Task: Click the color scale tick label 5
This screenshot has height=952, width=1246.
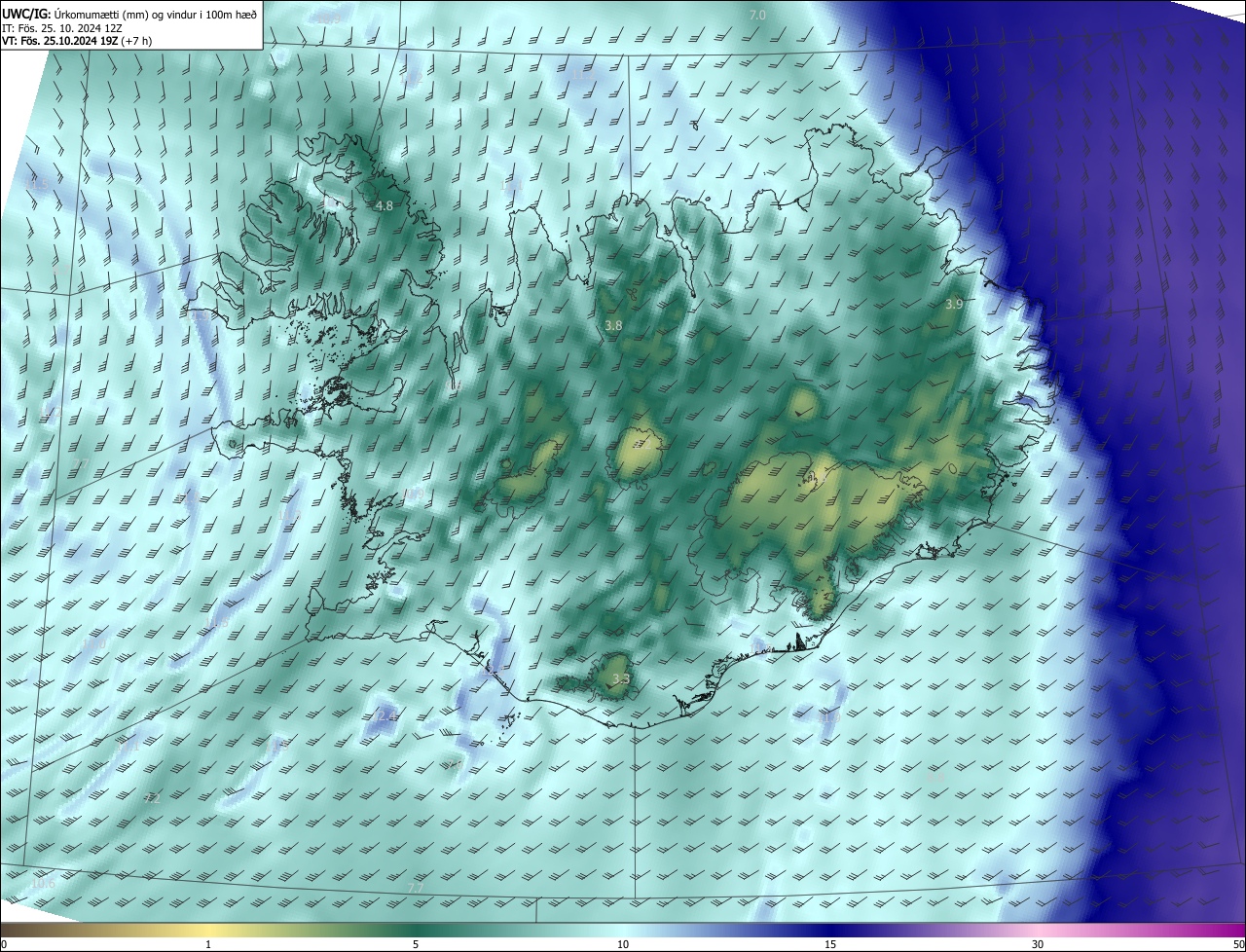Action: (416, 944)
